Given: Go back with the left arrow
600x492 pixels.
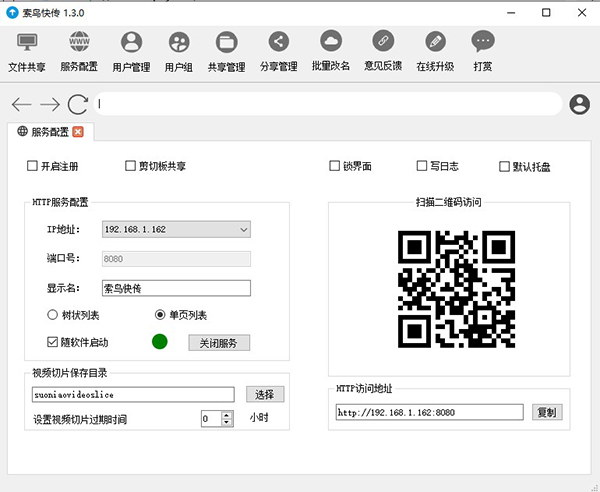Looking at the screenshot, I should 21,104.
